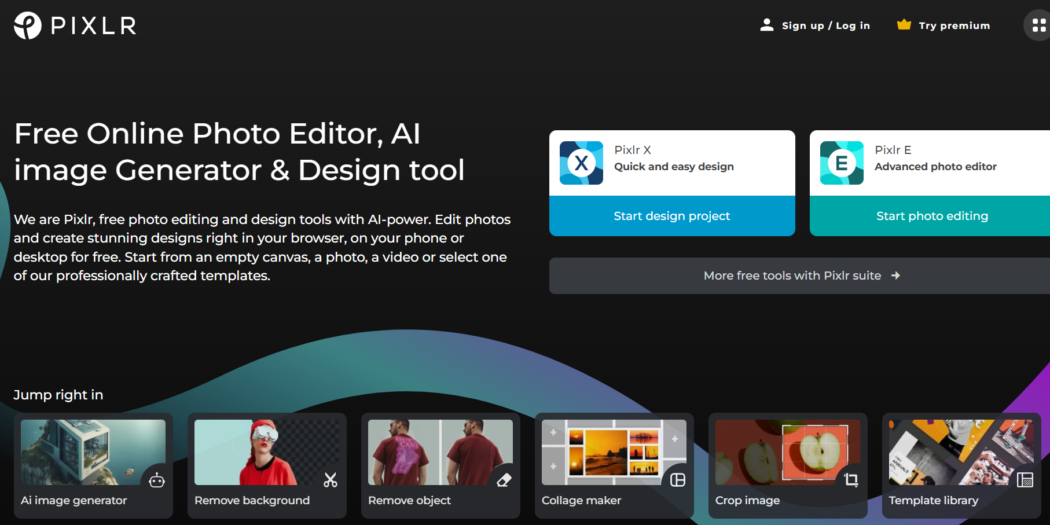Select the Ai image generator label

click(74, 500)
